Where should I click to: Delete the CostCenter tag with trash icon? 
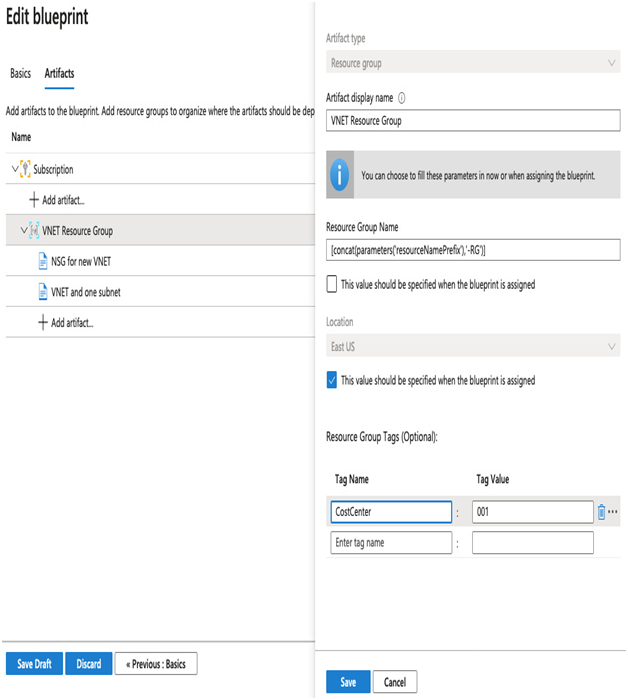pos(601,512)
